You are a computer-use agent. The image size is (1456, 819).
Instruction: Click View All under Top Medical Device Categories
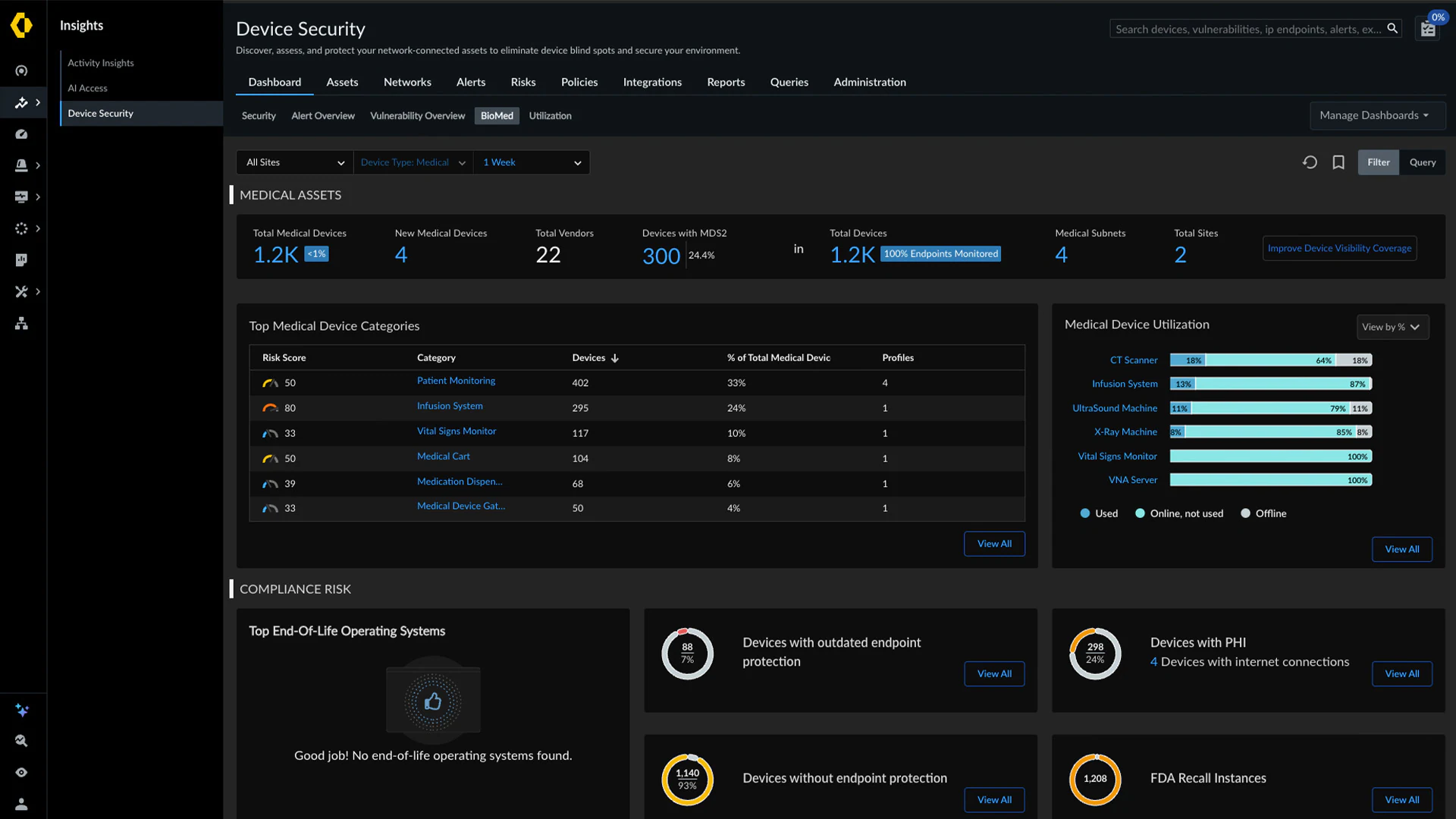994,544
